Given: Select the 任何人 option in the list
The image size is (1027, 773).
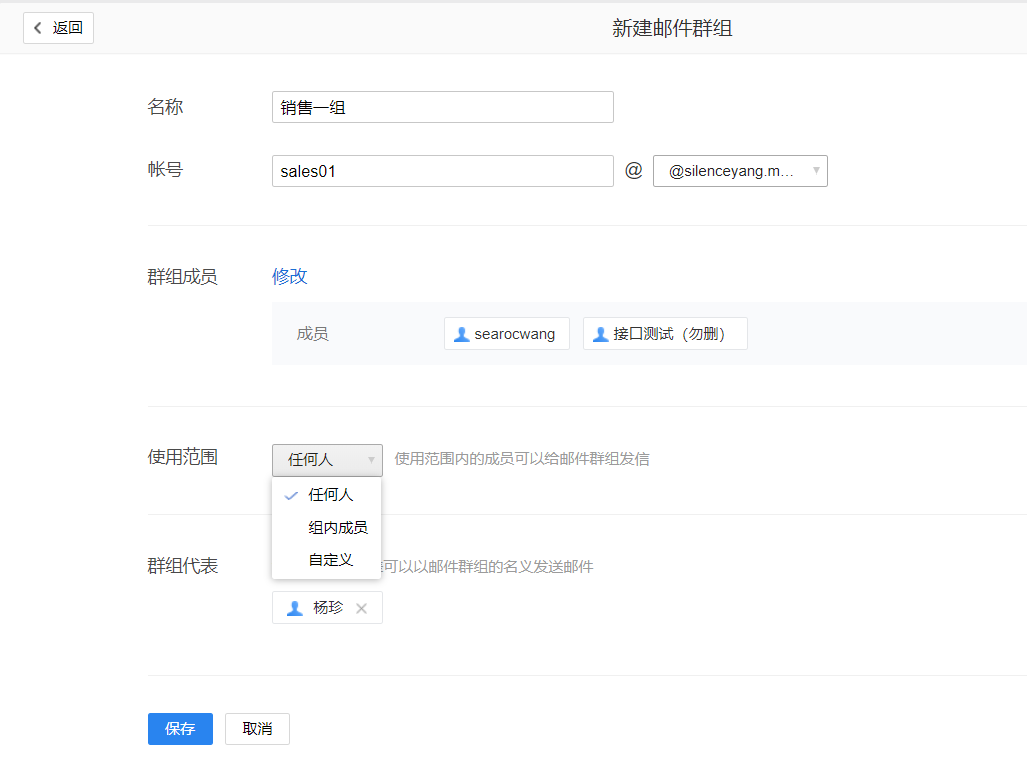Looking at the screenshot, I should click(330, 495).
